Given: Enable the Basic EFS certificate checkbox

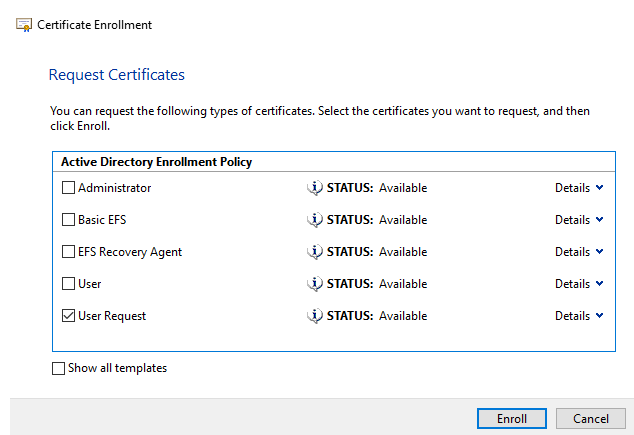Looking at the screenshot, I should [x=69, y=220].
